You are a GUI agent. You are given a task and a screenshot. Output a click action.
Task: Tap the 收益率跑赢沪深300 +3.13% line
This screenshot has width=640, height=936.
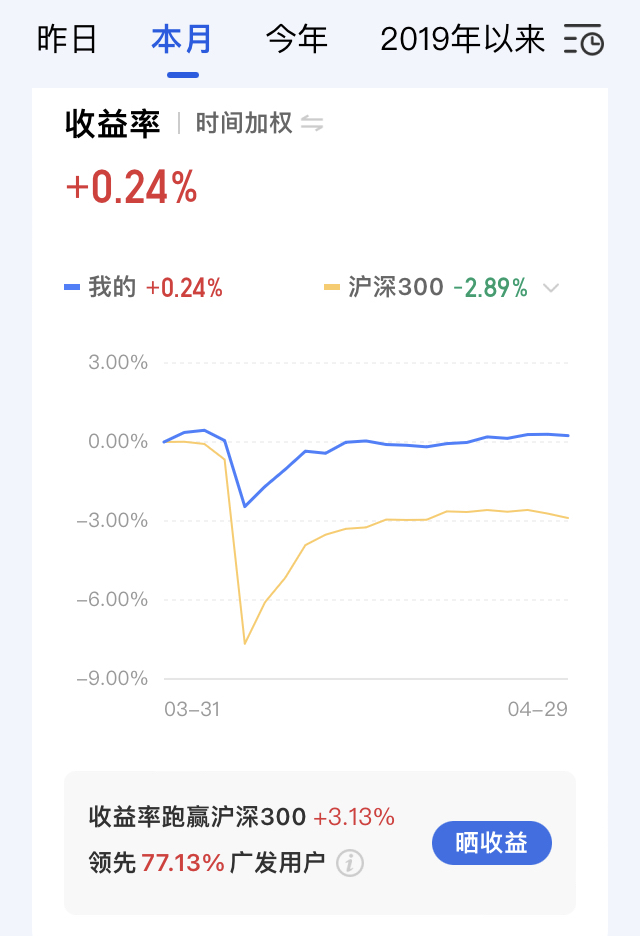click(x=241, y=817)
